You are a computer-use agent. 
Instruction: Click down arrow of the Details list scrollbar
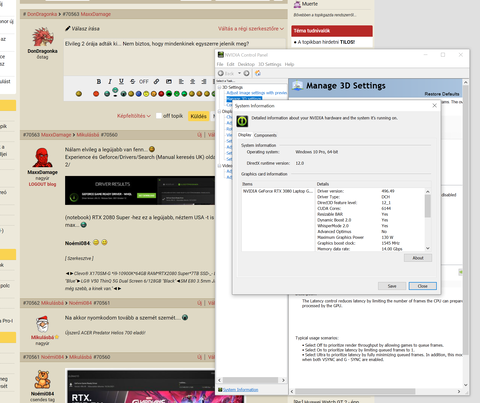coord(428,248)
